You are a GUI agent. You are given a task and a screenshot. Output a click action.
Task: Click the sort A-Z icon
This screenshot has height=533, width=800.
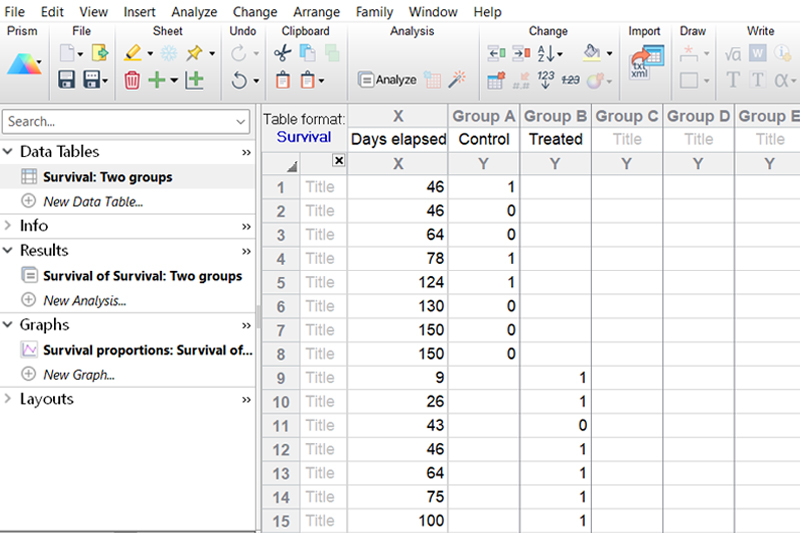[549, 53]
